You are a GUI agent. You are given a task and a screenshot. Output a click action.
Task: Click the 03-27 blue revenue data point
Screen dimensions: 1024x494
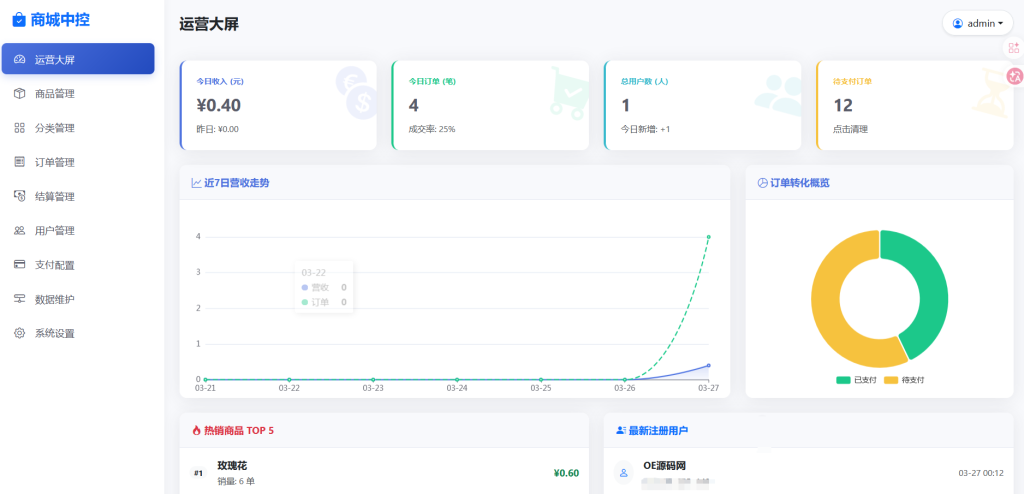[709, 365]
